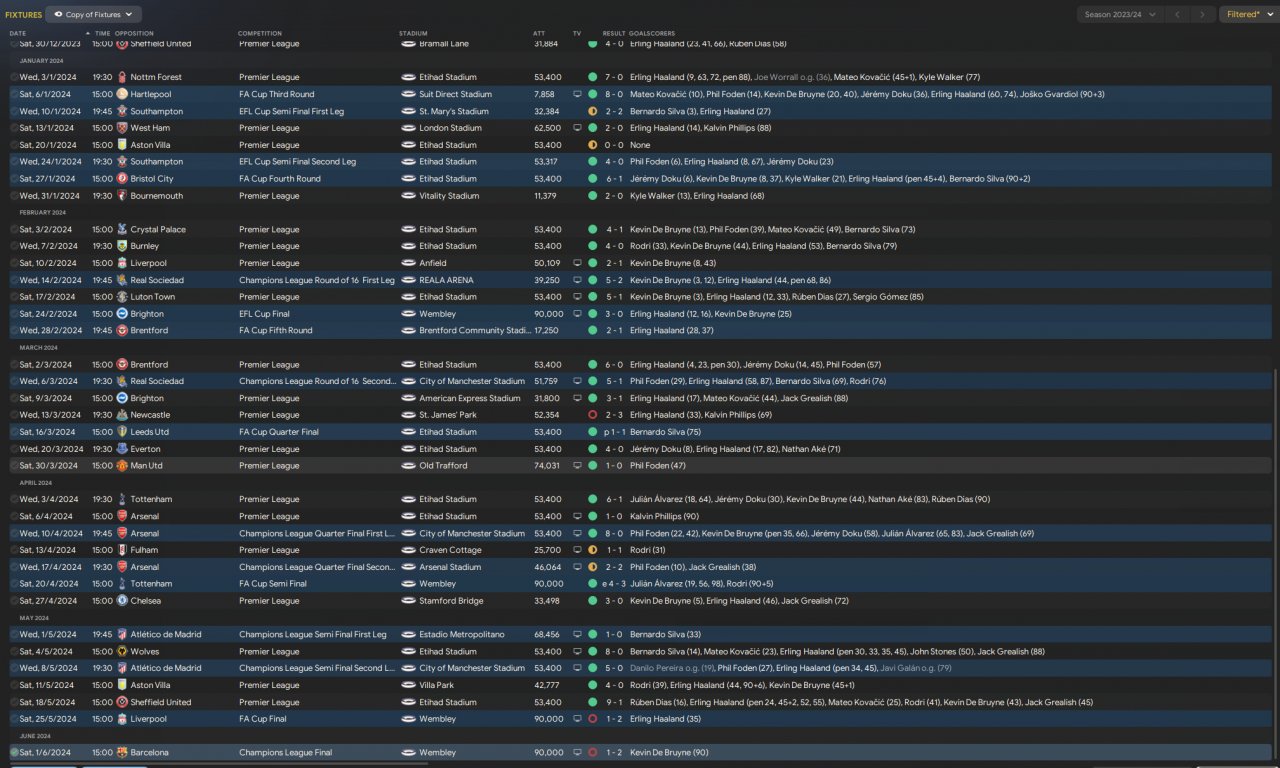Tick the selection circle for Newcastle fixture
1280x768 pixels.
pos(14,415)
